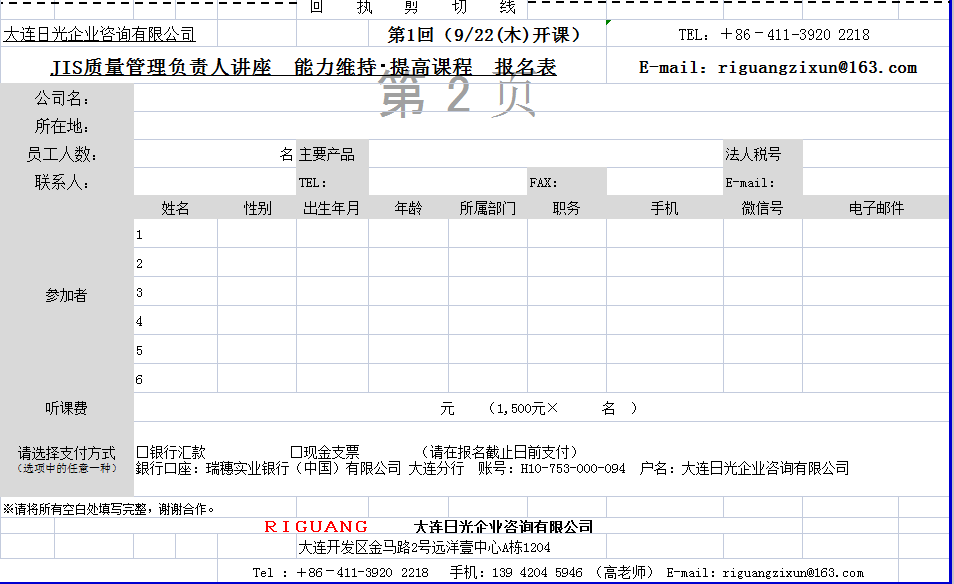Screen dimensions: 954x584
Task: Click the blank cell after FAX:
Action: coord(664,182)
